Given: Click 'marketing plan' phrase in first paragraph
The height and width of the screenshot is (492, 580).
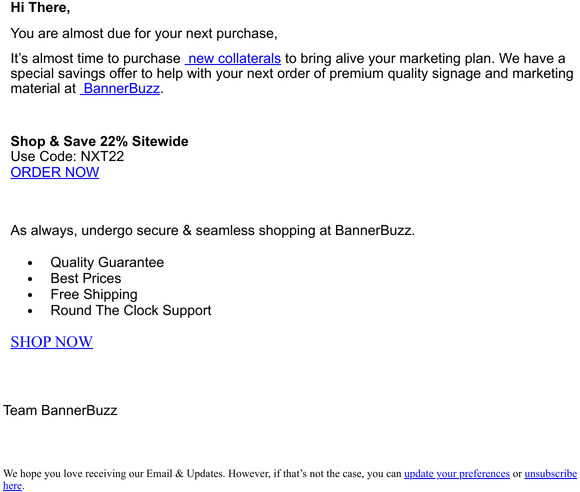Looking at the screenshot, I should point(447,59).
